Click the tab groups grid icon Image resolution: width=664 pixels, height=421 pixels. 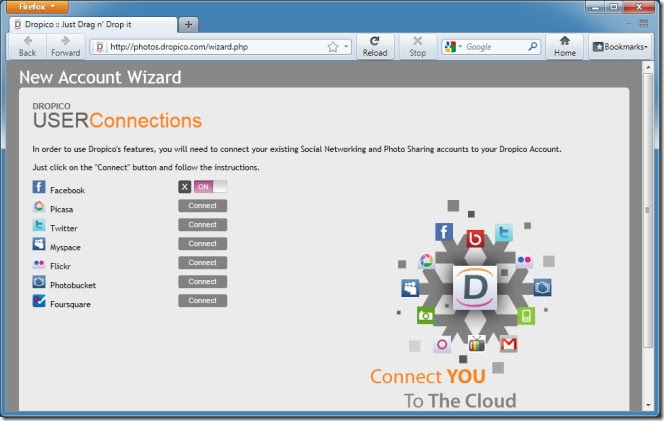click(x=644, y=24)
